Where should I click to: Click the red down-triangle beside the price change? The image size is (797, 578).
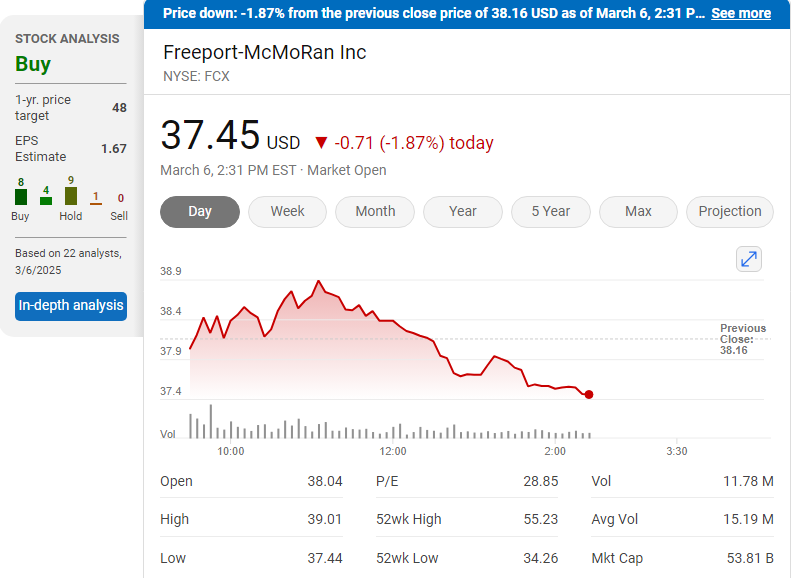tap(320, 143)
